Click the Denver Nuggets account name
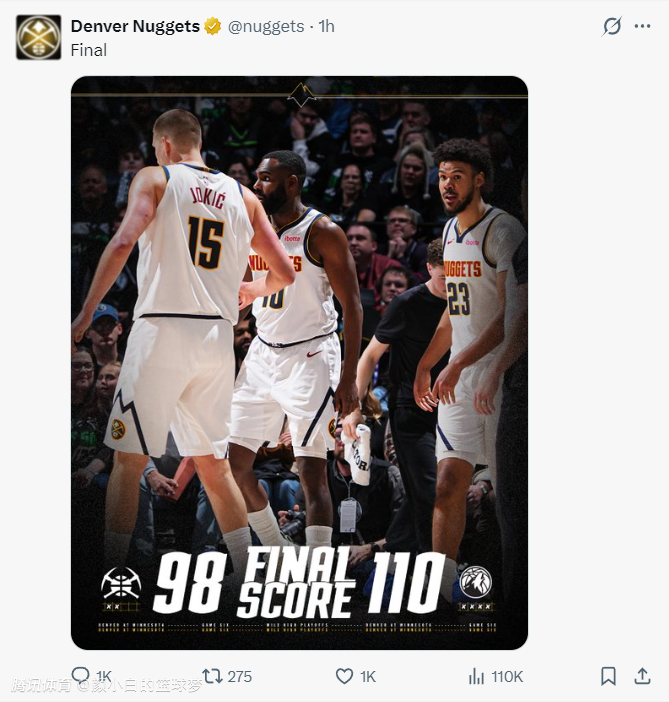Screen dimensions: 669x702 135,26
